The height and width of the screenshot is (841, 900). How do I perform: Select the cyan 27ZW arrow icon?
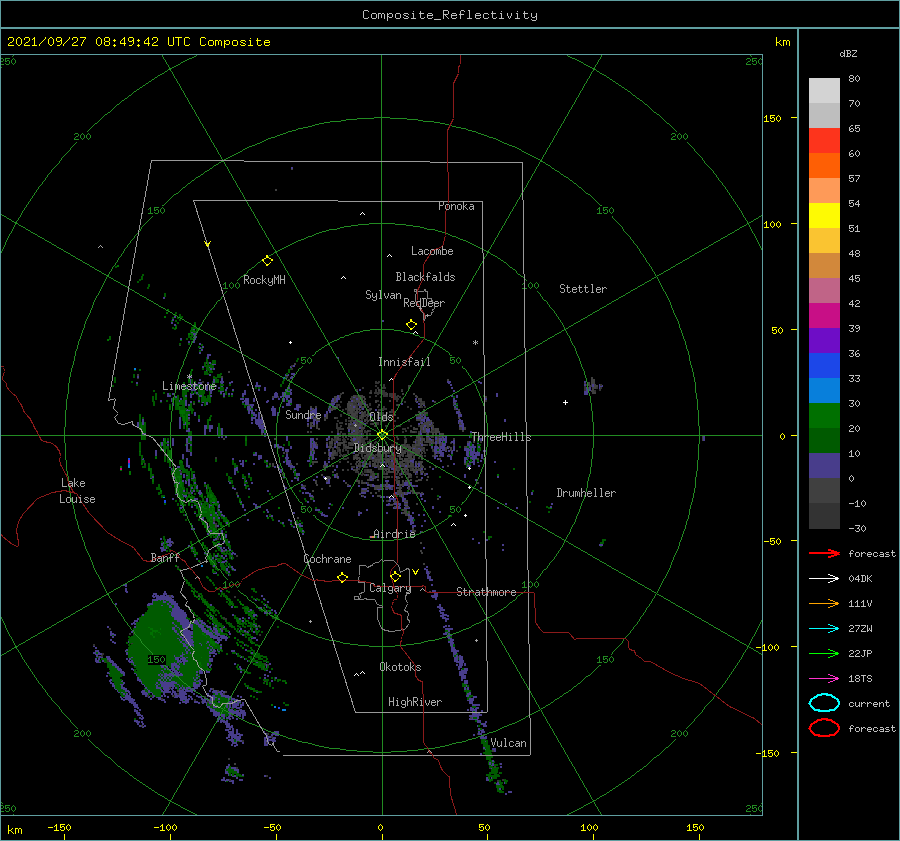point(824,629)
